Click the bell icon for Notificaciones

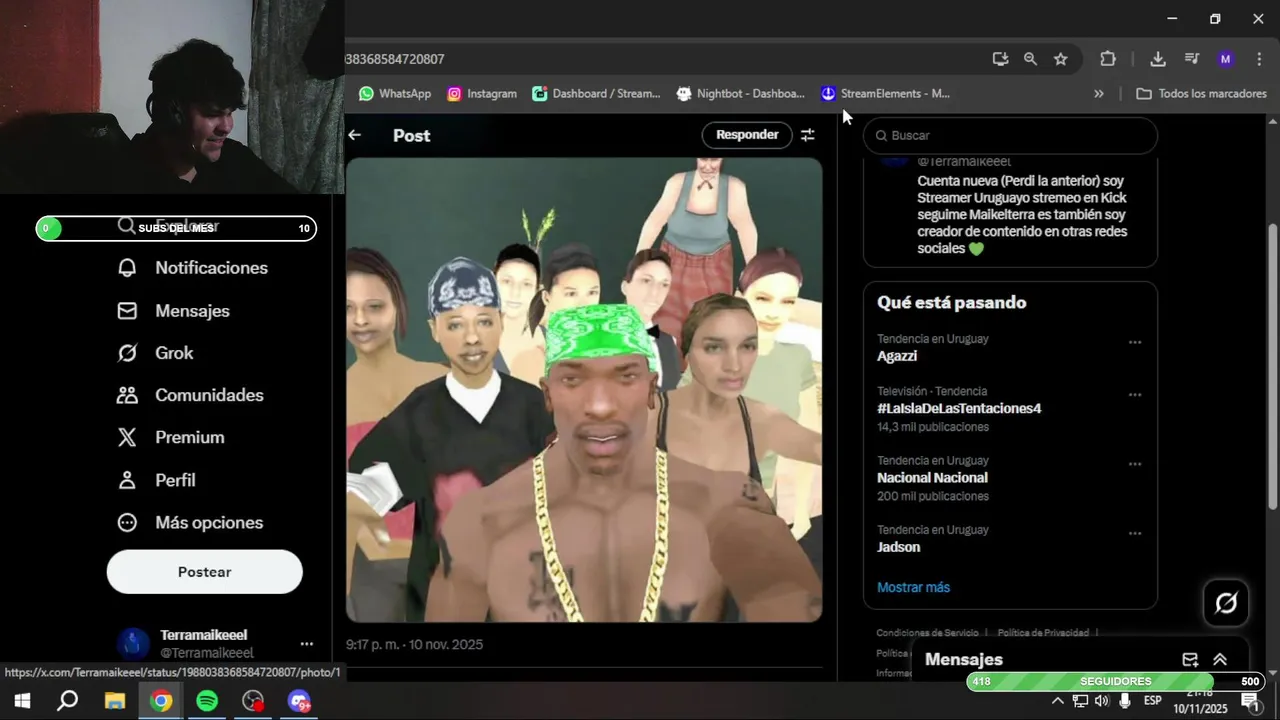[x=127, y=268]
